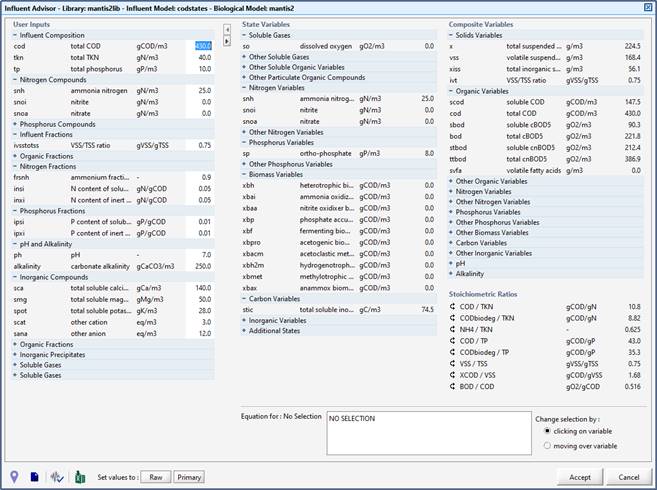Click the refresh icon beside NH4 / TKN
This screenshot has width=657, height=490.
(453, 329)
